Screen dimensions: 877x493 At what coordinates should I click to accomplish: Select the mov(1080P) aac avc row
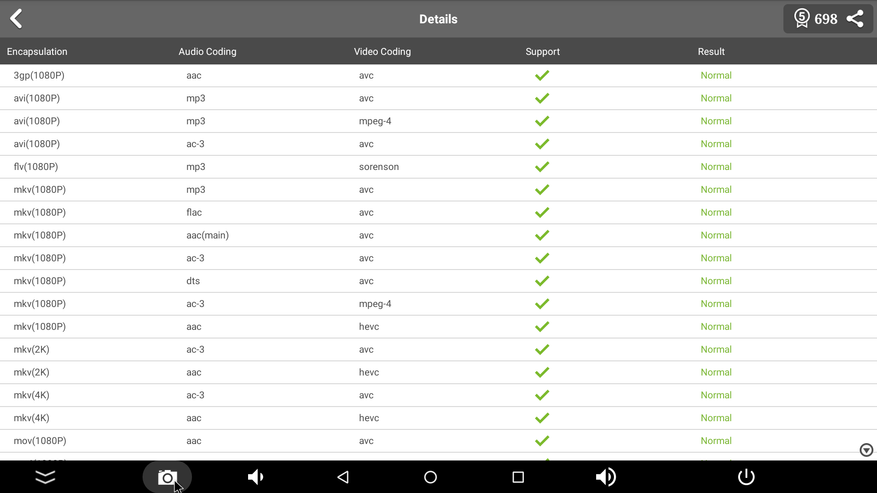(x=438, y=441)
